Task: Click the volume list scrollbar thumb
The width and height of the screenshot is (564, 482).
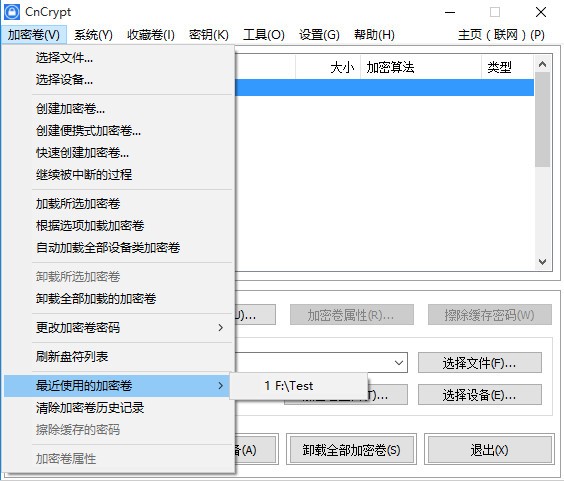Action: coord(542,120)
